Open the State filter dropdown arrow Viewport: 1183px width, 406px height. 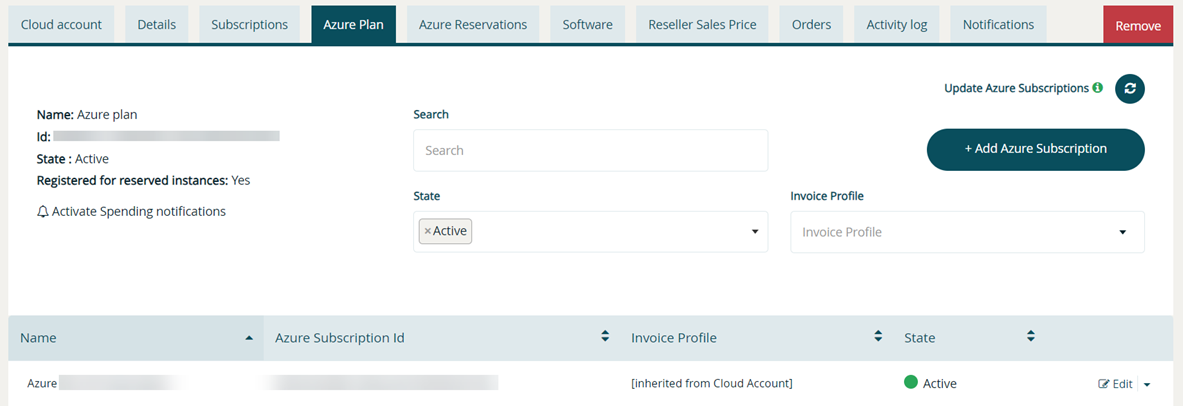pyautogui.click(x=754, y=232)
